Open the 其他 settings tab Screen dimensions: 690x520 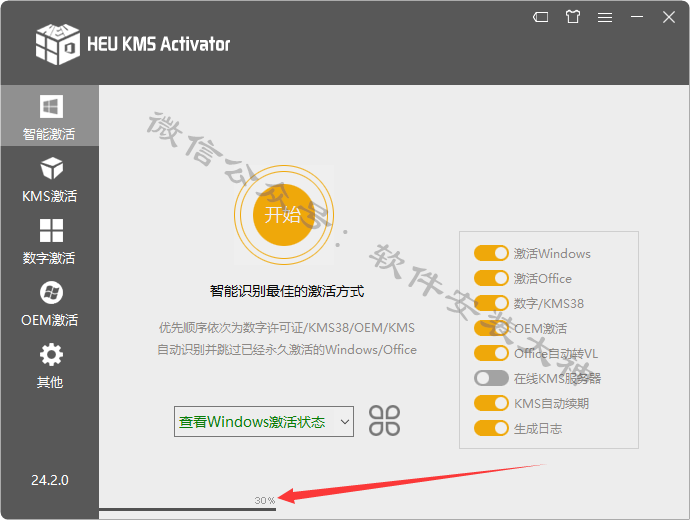[x=50, y=365]
